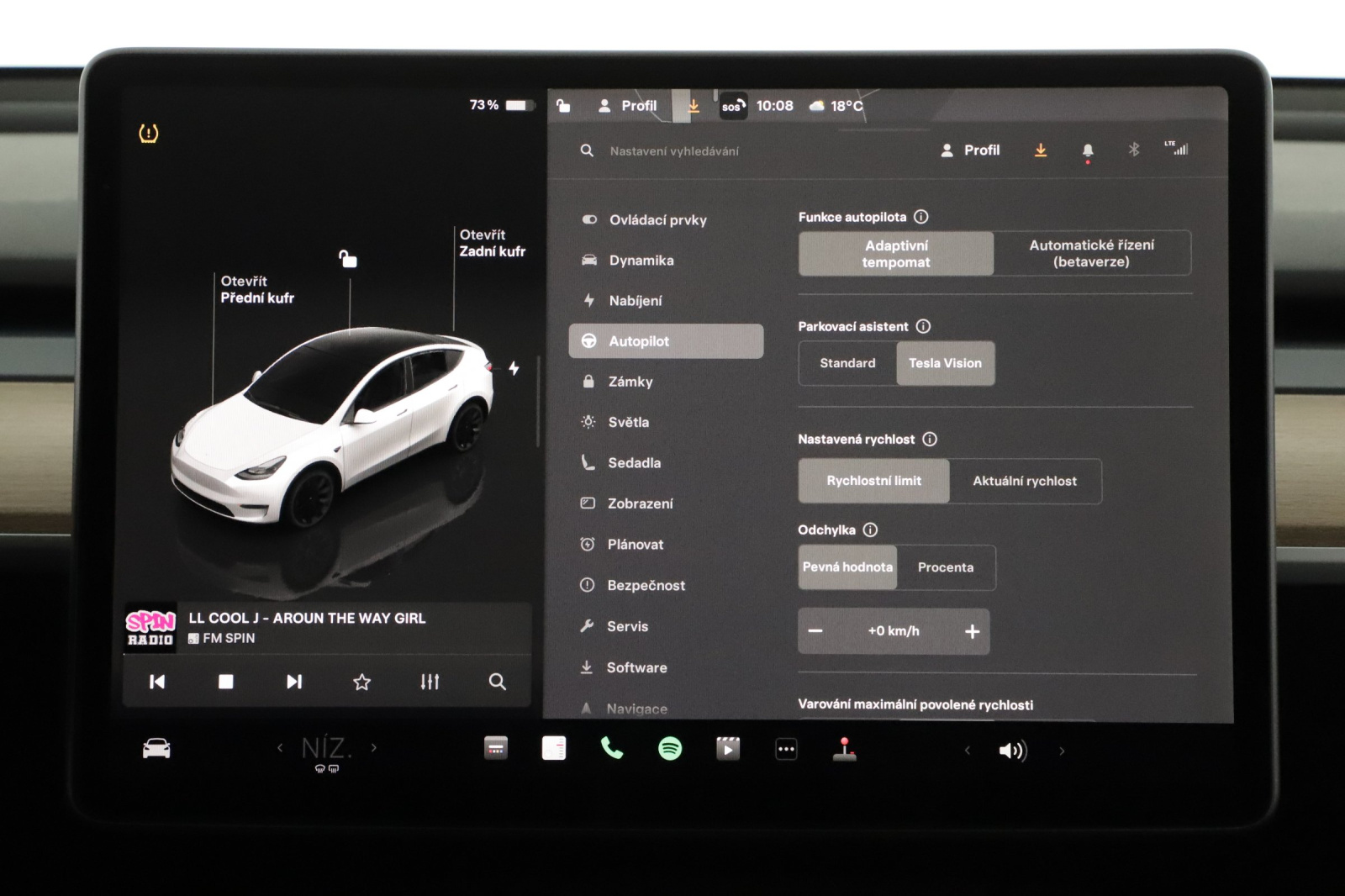Open the arcade joystick app
The image size is (1345, 896).
click(844, 748)
